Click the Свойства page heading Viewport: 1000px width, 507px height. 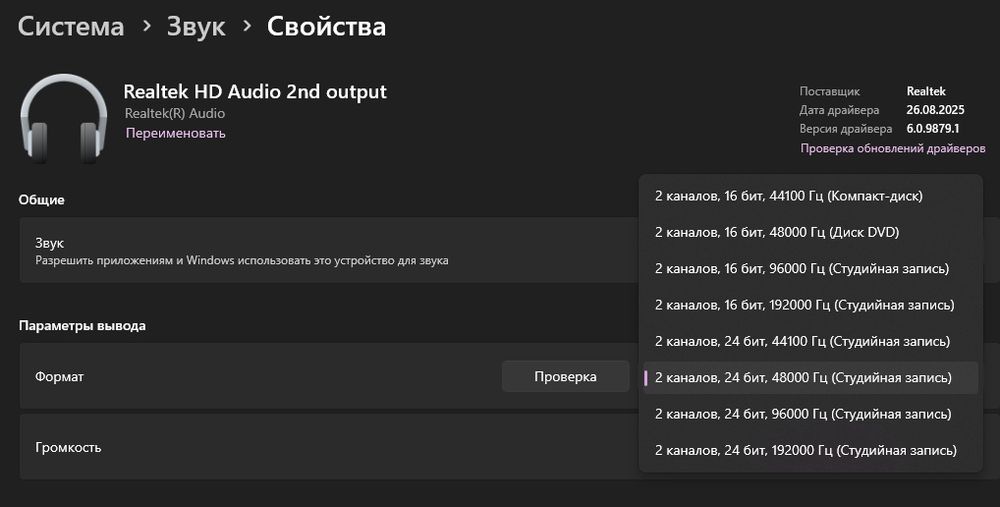point(326,27)
